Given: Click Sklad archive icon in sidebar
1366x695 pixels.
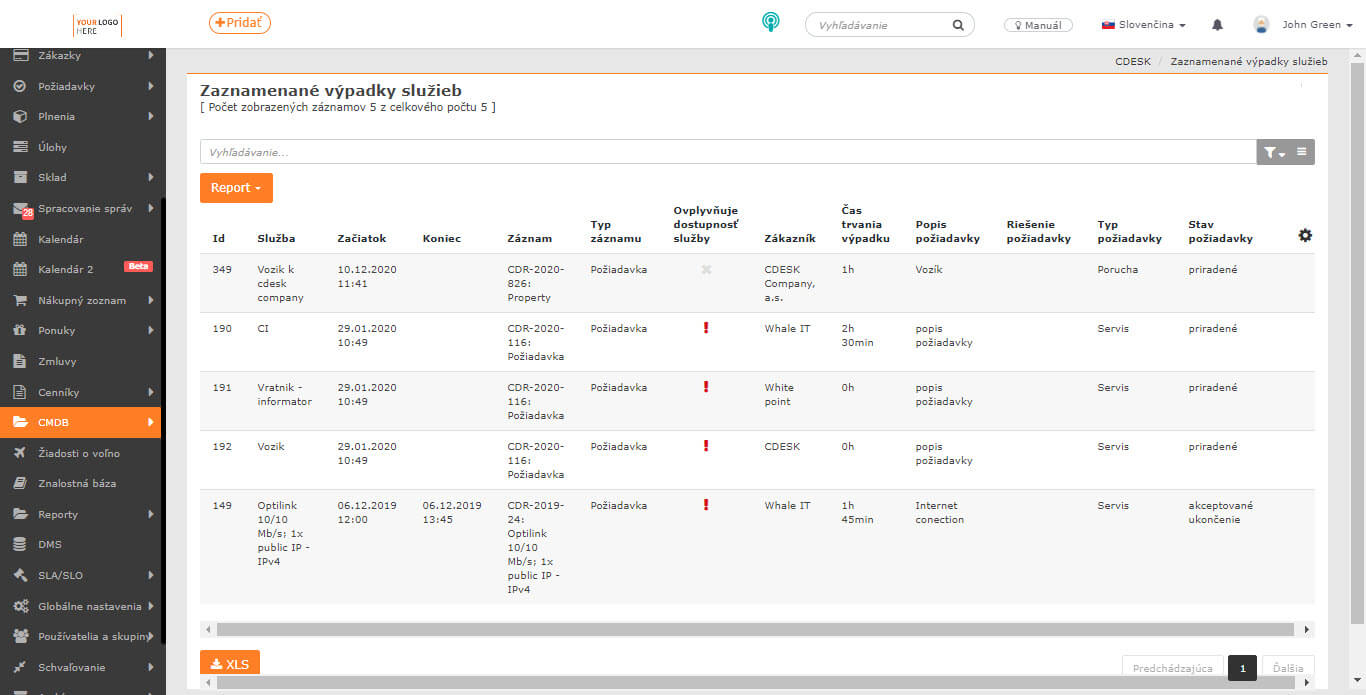Looking at the screenshot, I should [20, 177].
